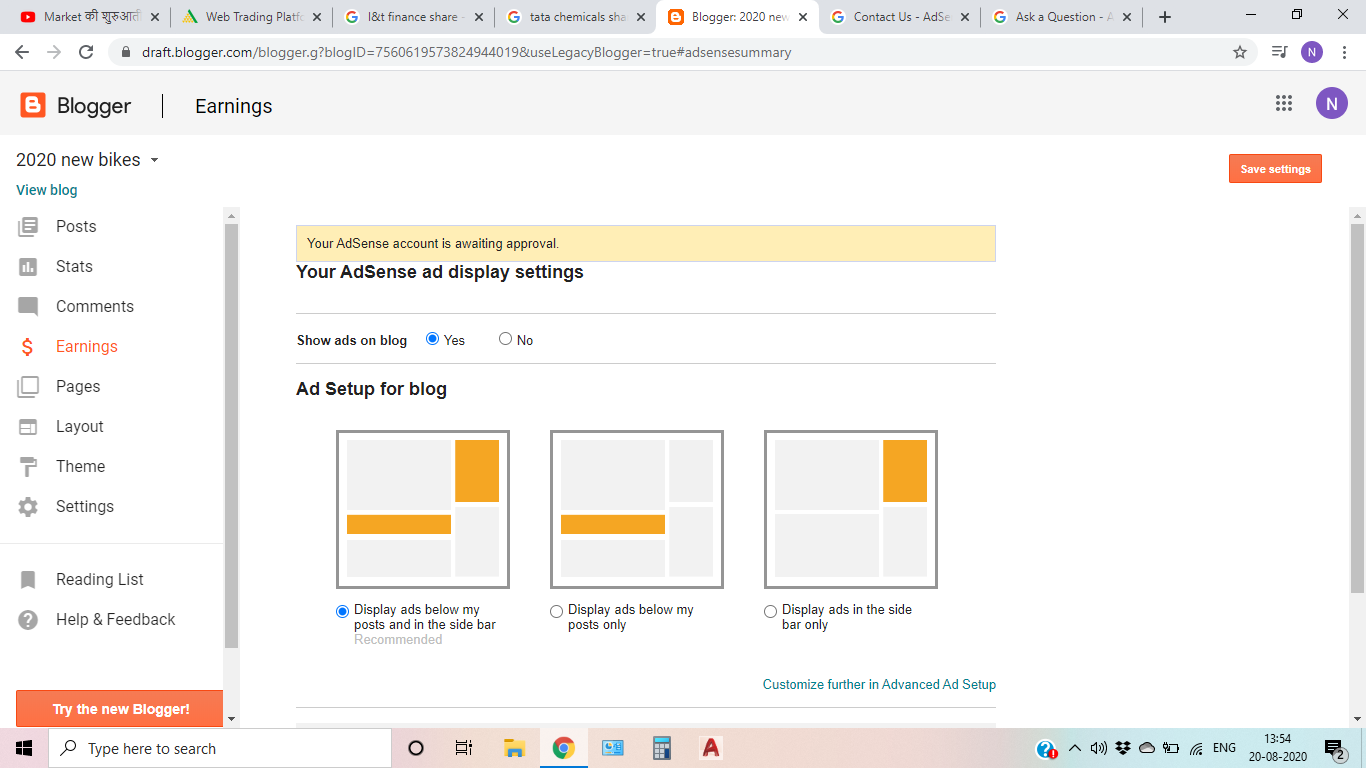1366x768 pixels.
Task: Select ads below posts and side bar
Action: 343,611
